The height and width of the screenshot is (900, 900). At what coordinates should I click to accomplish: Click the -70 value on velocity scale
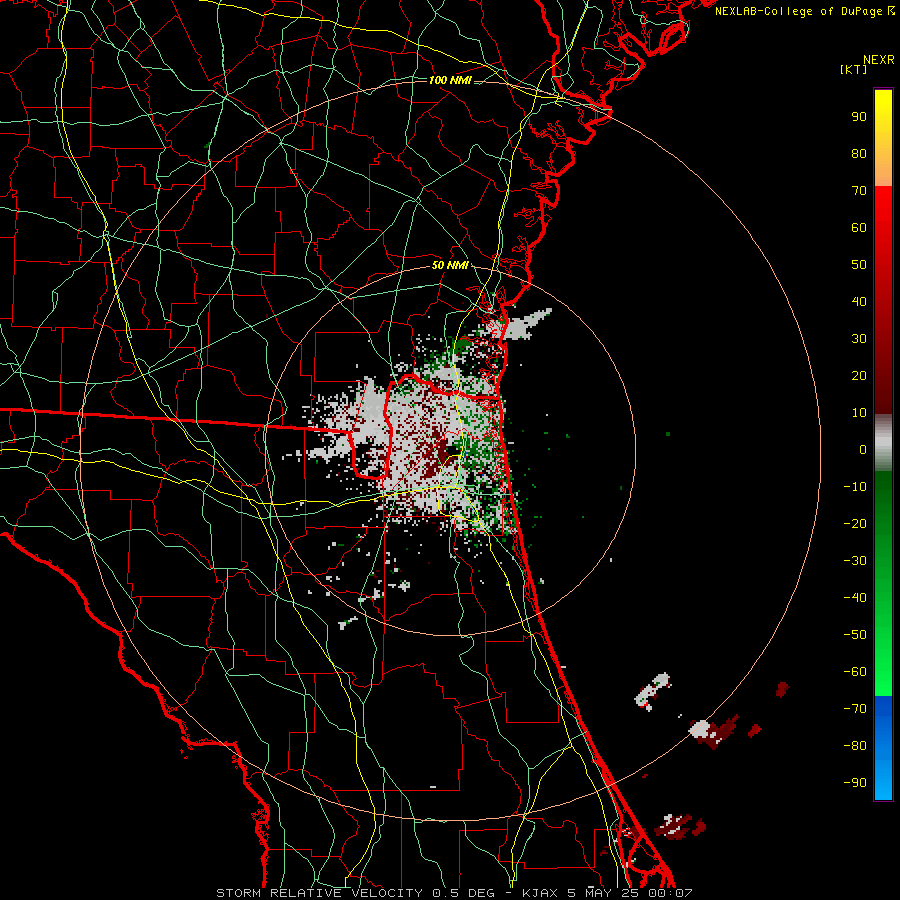click(x=855, y=709)
